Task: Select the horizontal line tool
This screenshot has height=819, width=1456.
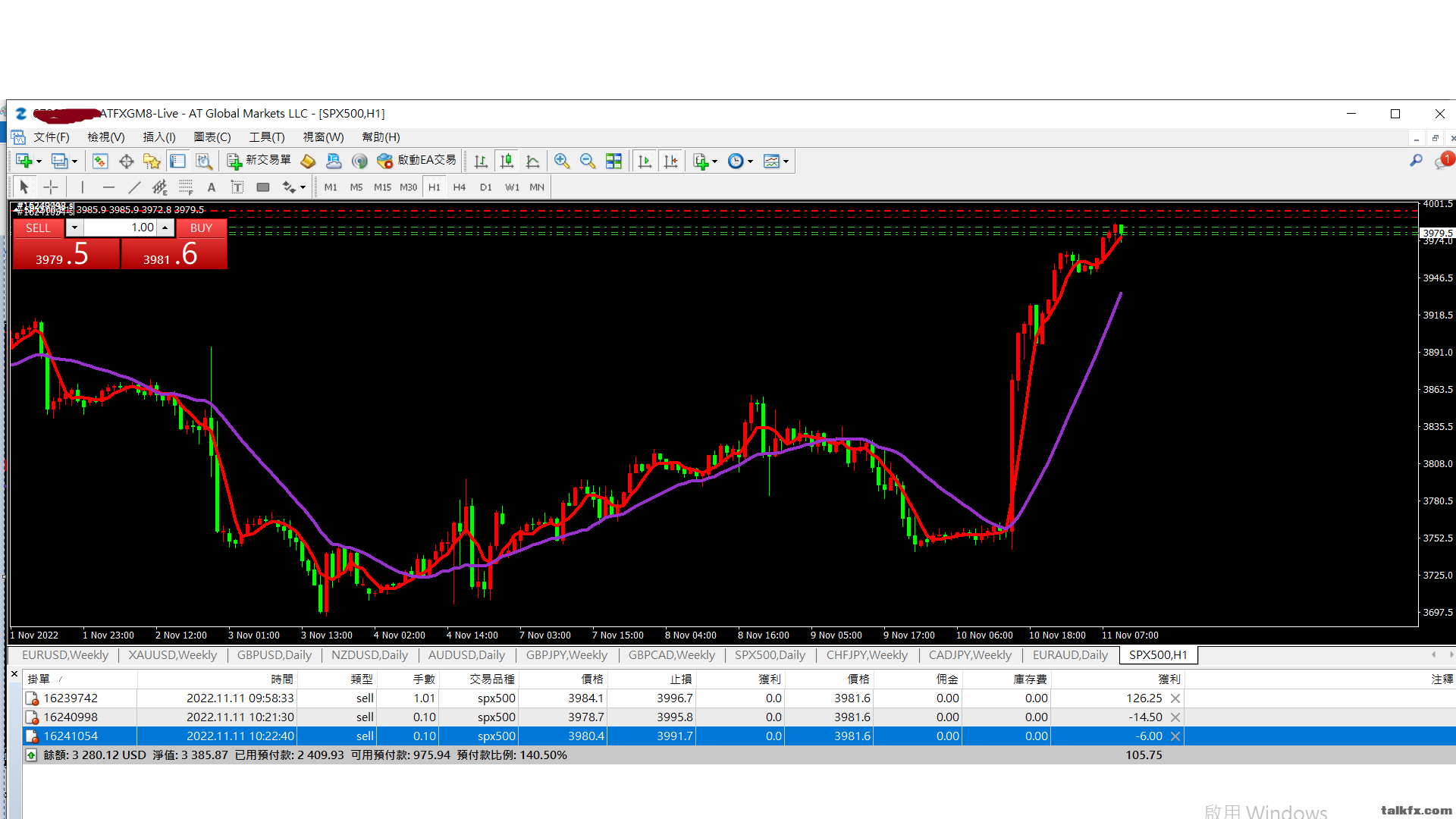Action: pos(108,187)
